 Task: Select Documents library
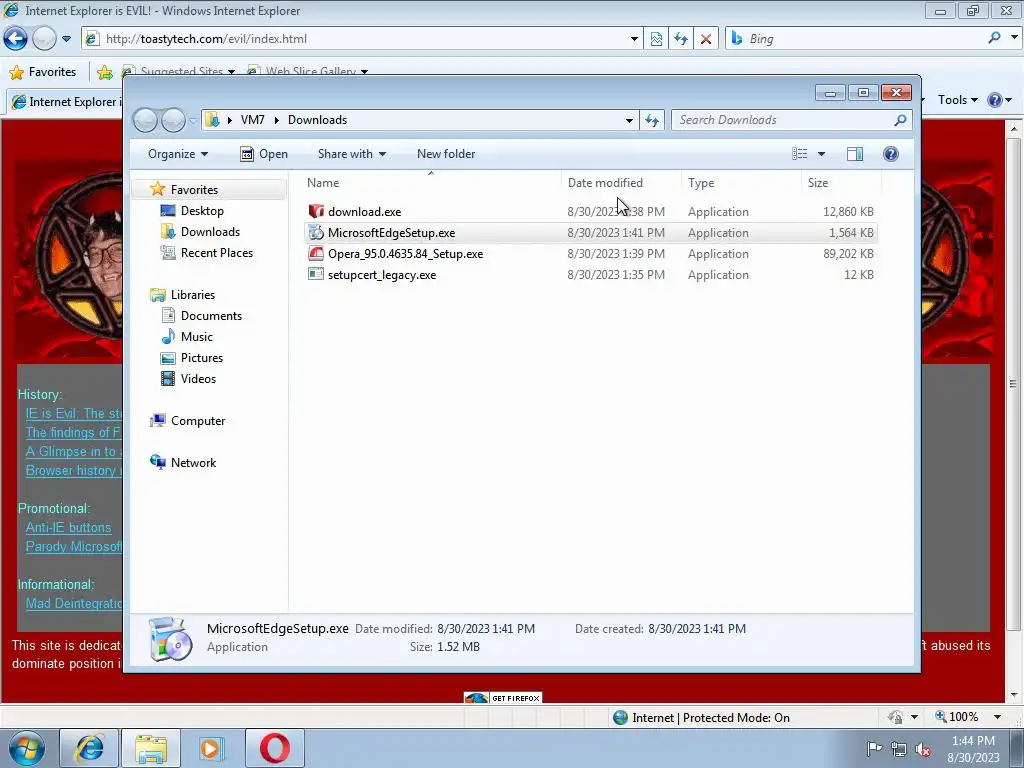pos(211,315)
